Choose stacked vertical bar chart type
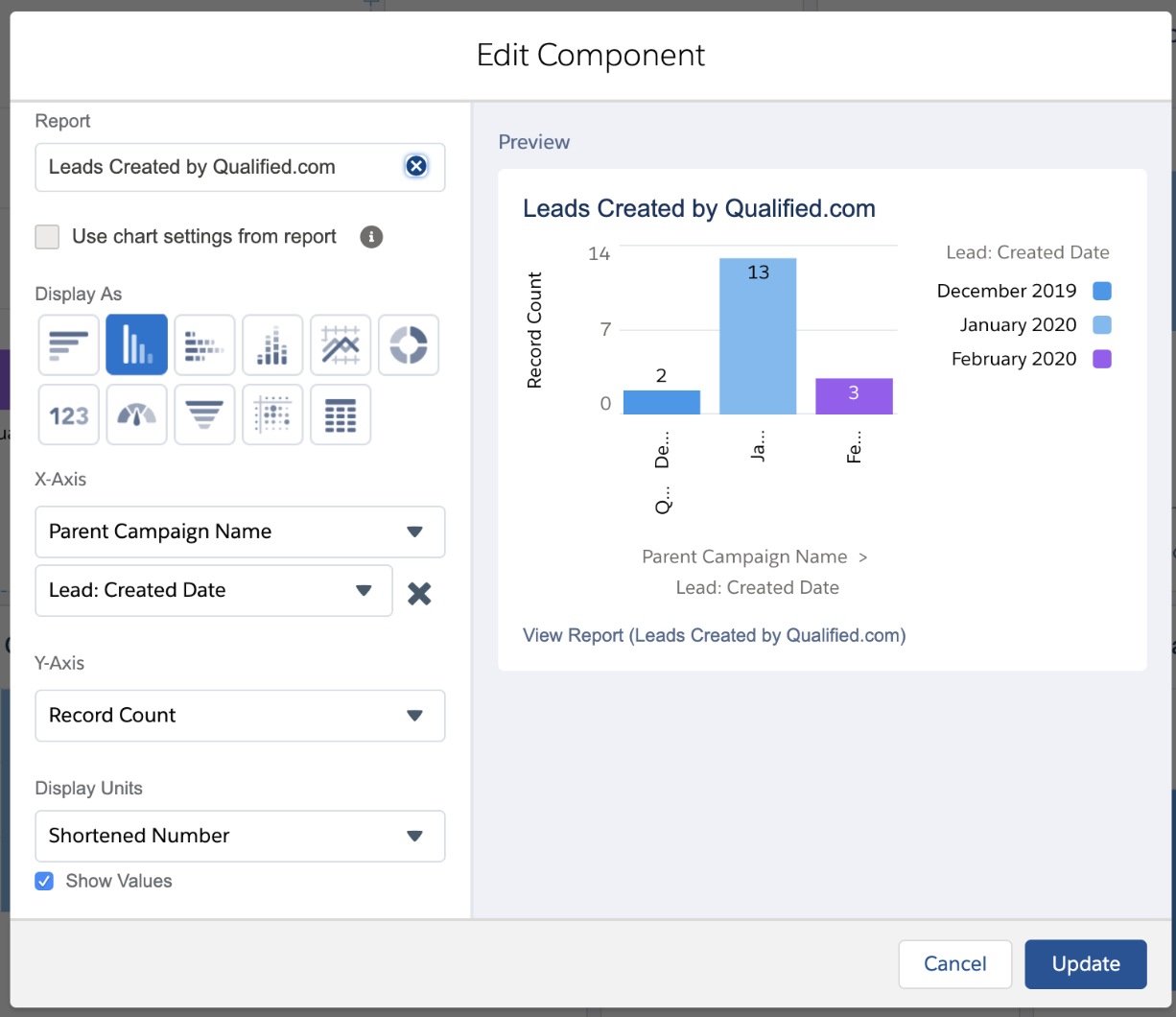This screenshot has width=1176, height=1017. [x=272, y=344]
